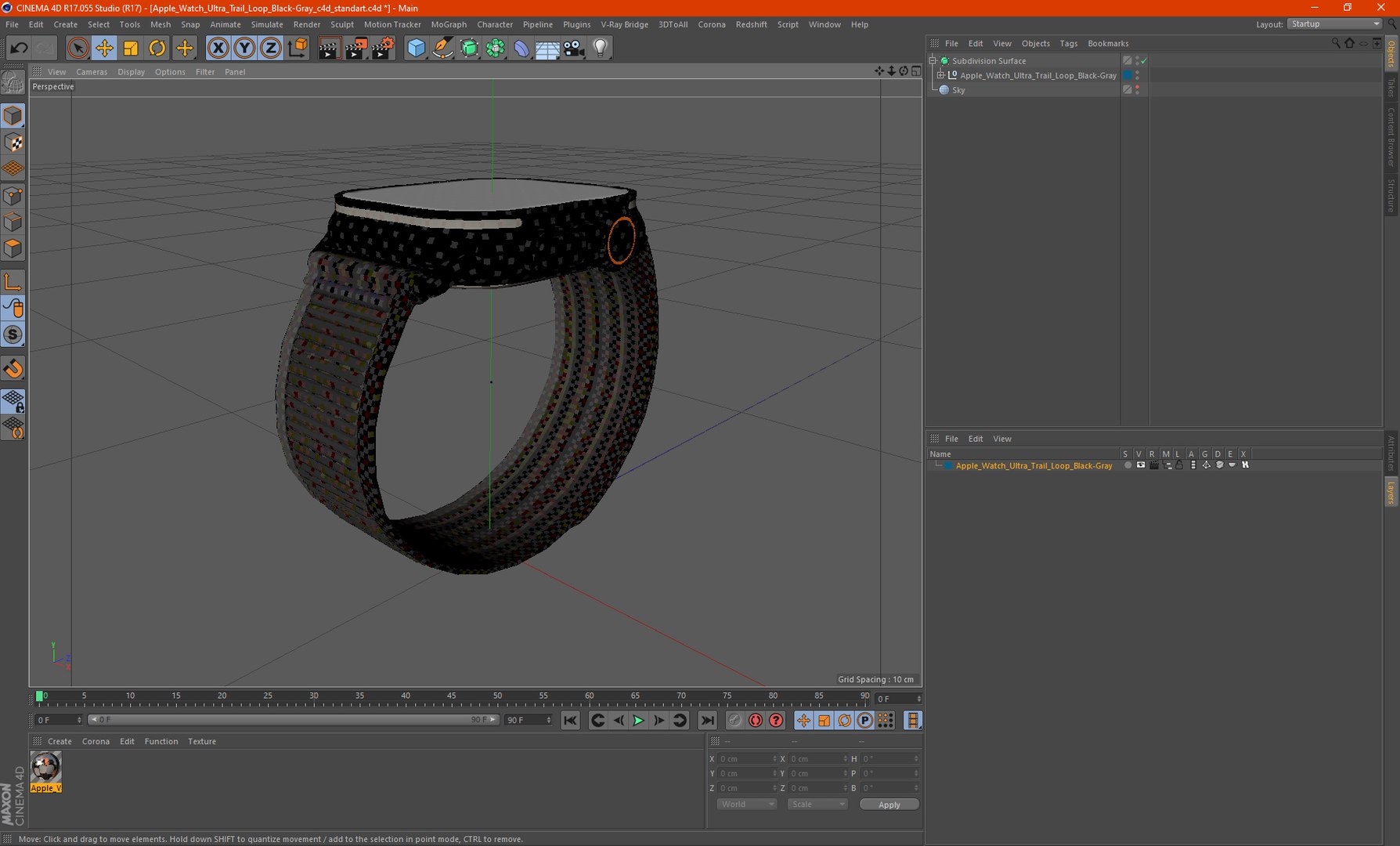This screenshot has height=846, width=1400.
Task: Expand the Apple_Watch_Ultra_Trail_Loop object
Action: pos(941,75)
